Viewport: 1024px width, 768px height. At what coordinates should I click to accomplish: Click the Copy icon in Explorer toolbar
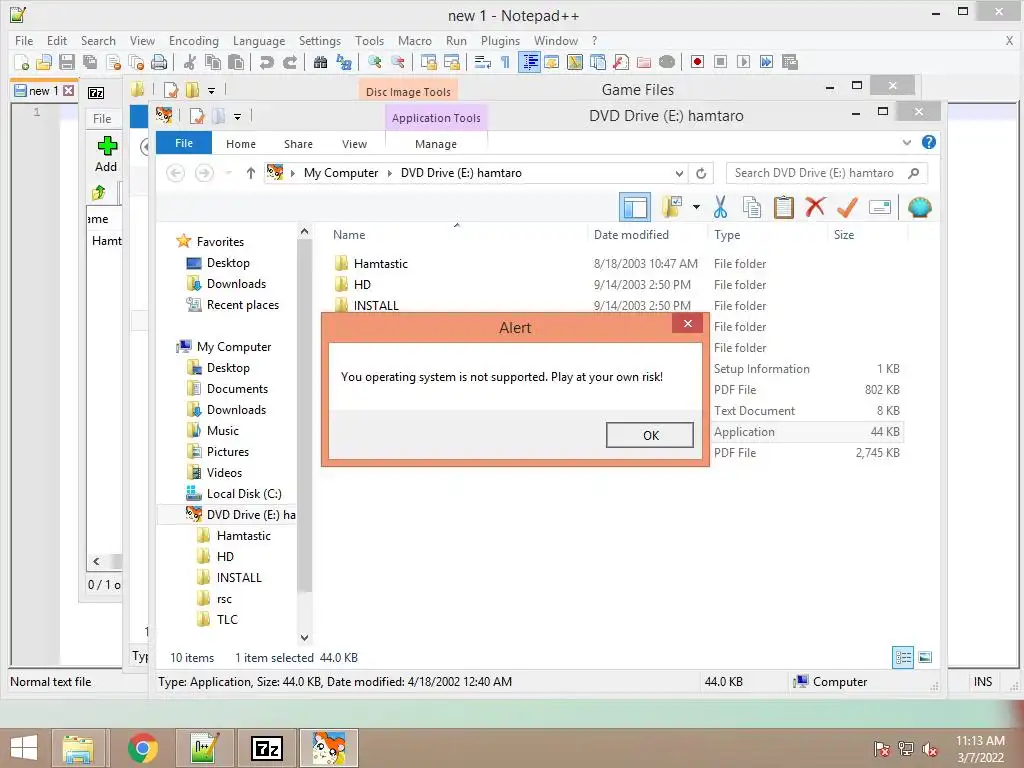click(752, 208)
